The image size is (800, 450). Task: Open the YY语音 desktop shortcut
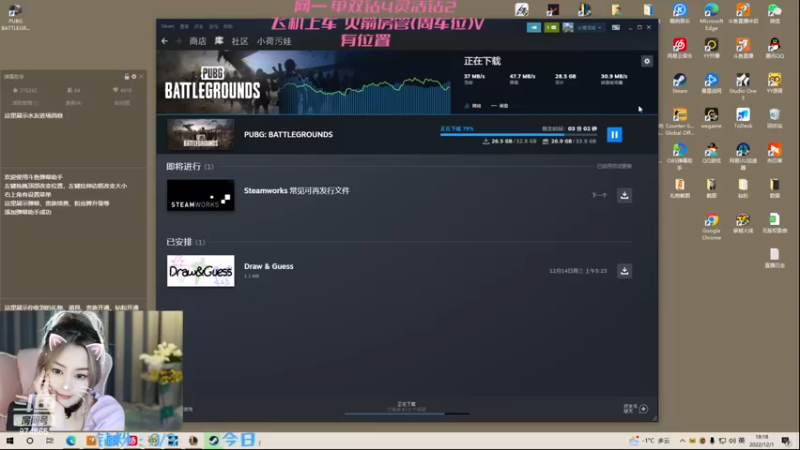[774, 84]
